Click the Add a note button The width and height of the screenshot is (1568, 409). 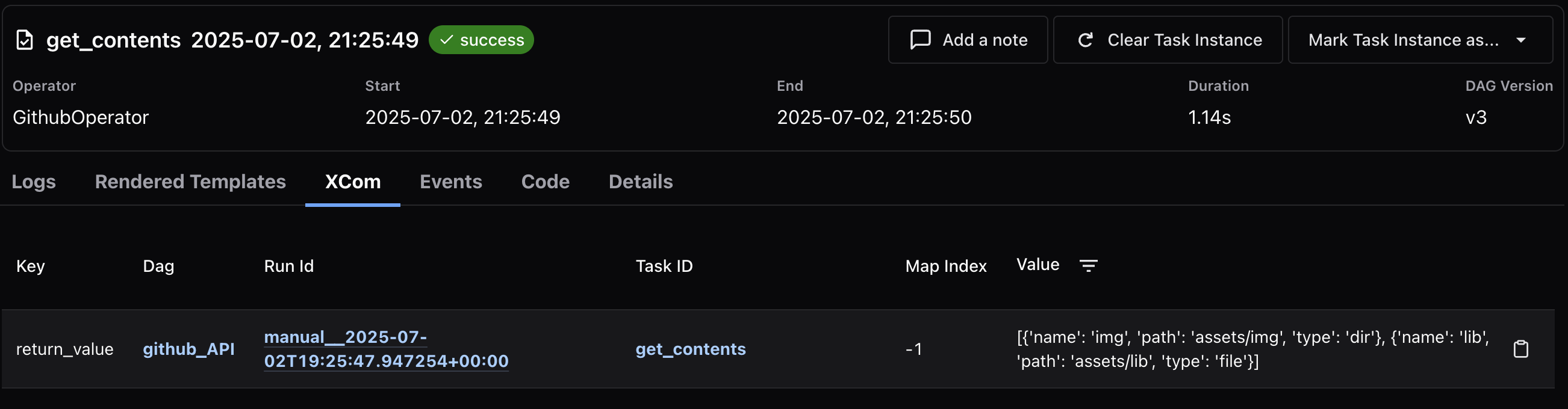pos(968,40)
